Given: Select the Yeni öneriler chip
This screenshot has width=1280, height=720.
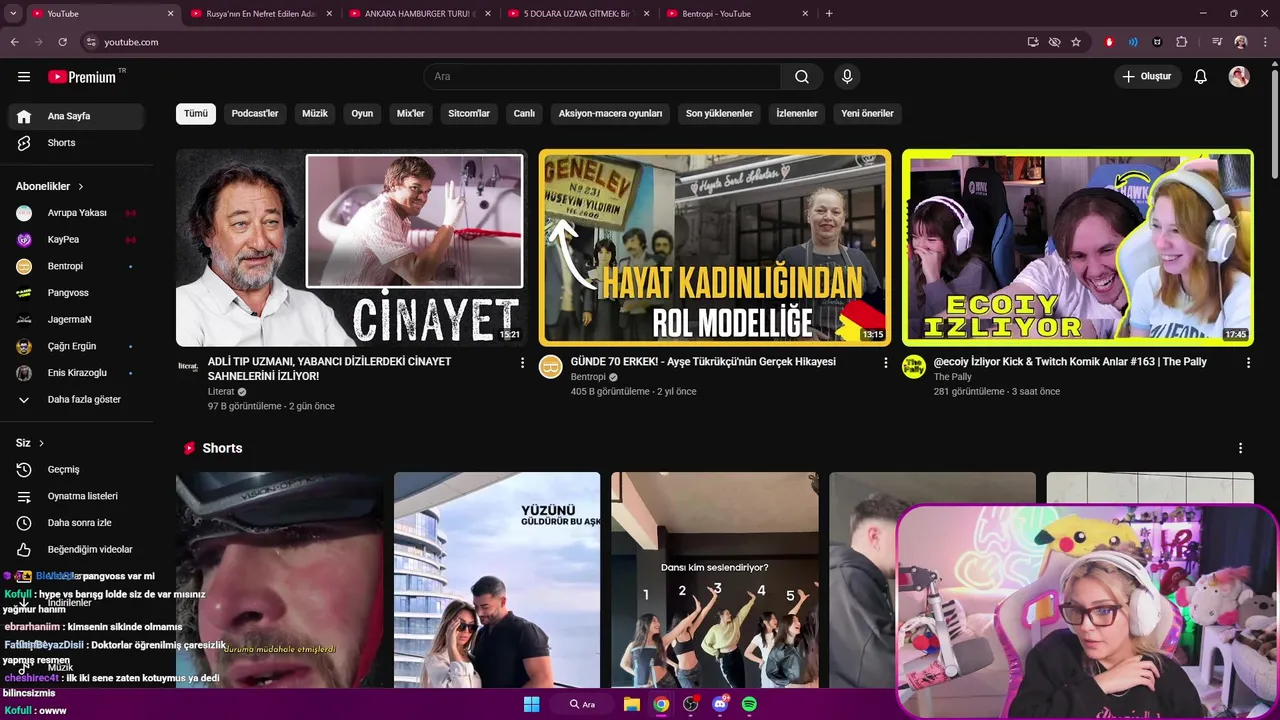Looking at the screenshot, I should [867, 114].
